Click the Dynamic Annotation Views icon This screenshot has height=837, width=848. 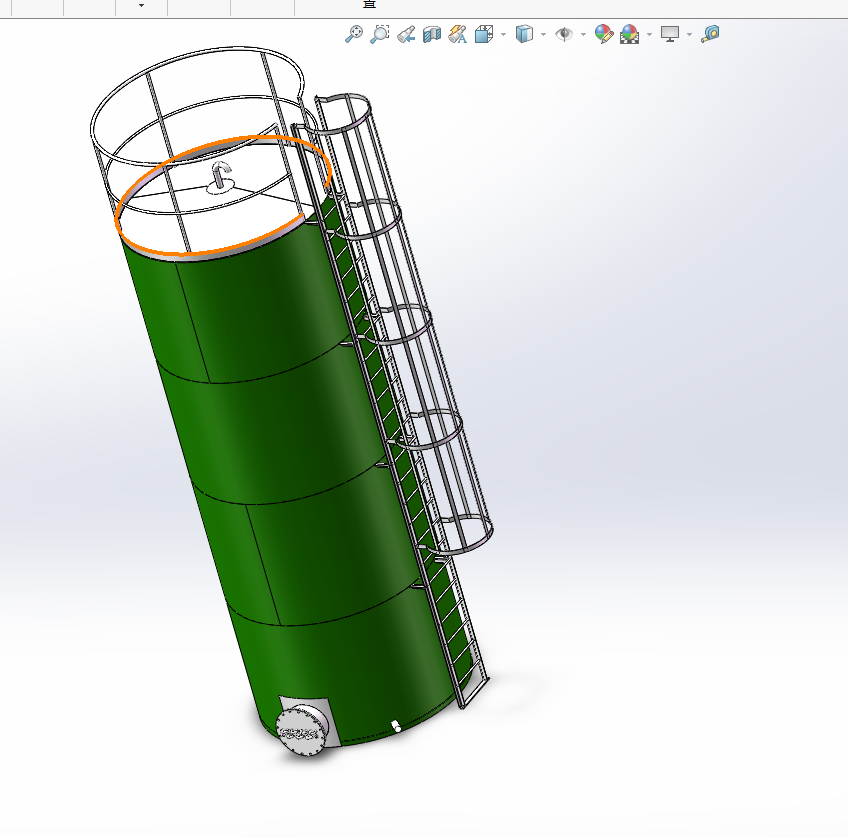coord(458,34)
